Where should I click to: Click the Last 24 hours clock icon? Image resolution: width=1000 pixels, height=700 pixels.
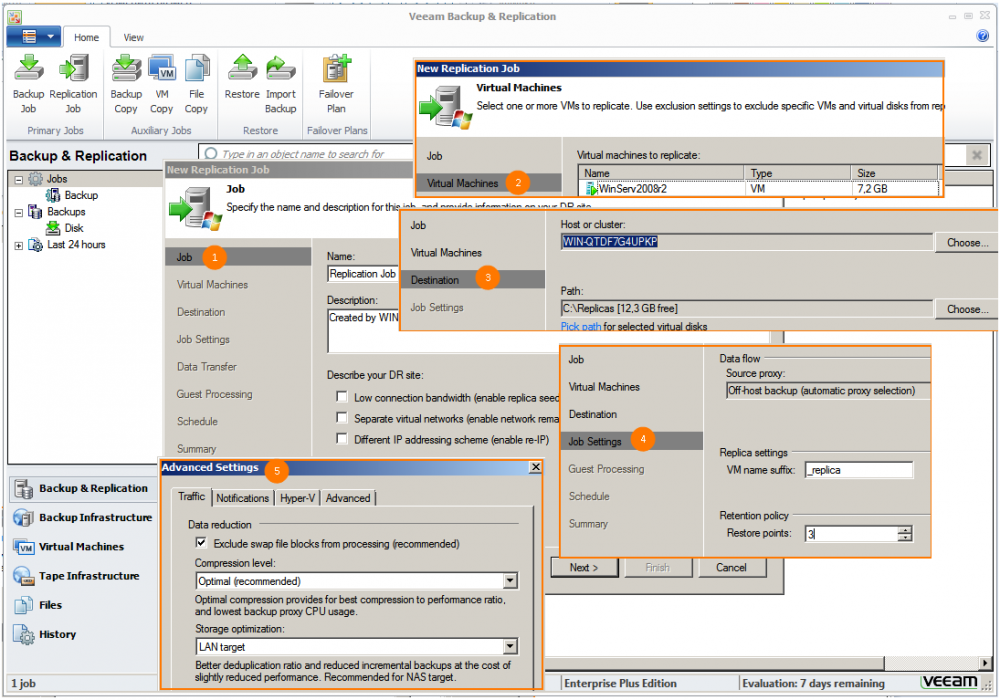pyautogui.click(x=36, y=245)
